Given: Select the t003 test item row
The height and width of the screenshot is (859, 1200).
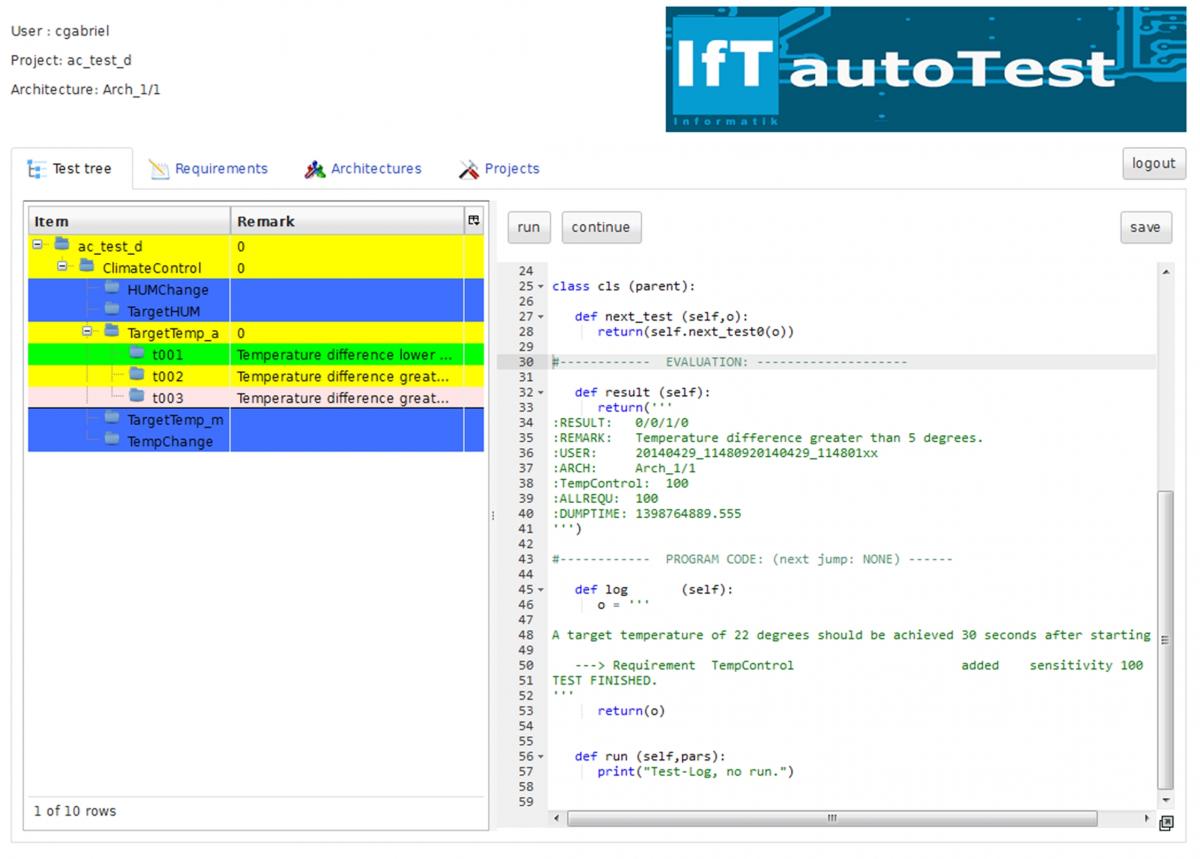Looking at the screenshot, I should pyautogui.click(x=168, y=398).
